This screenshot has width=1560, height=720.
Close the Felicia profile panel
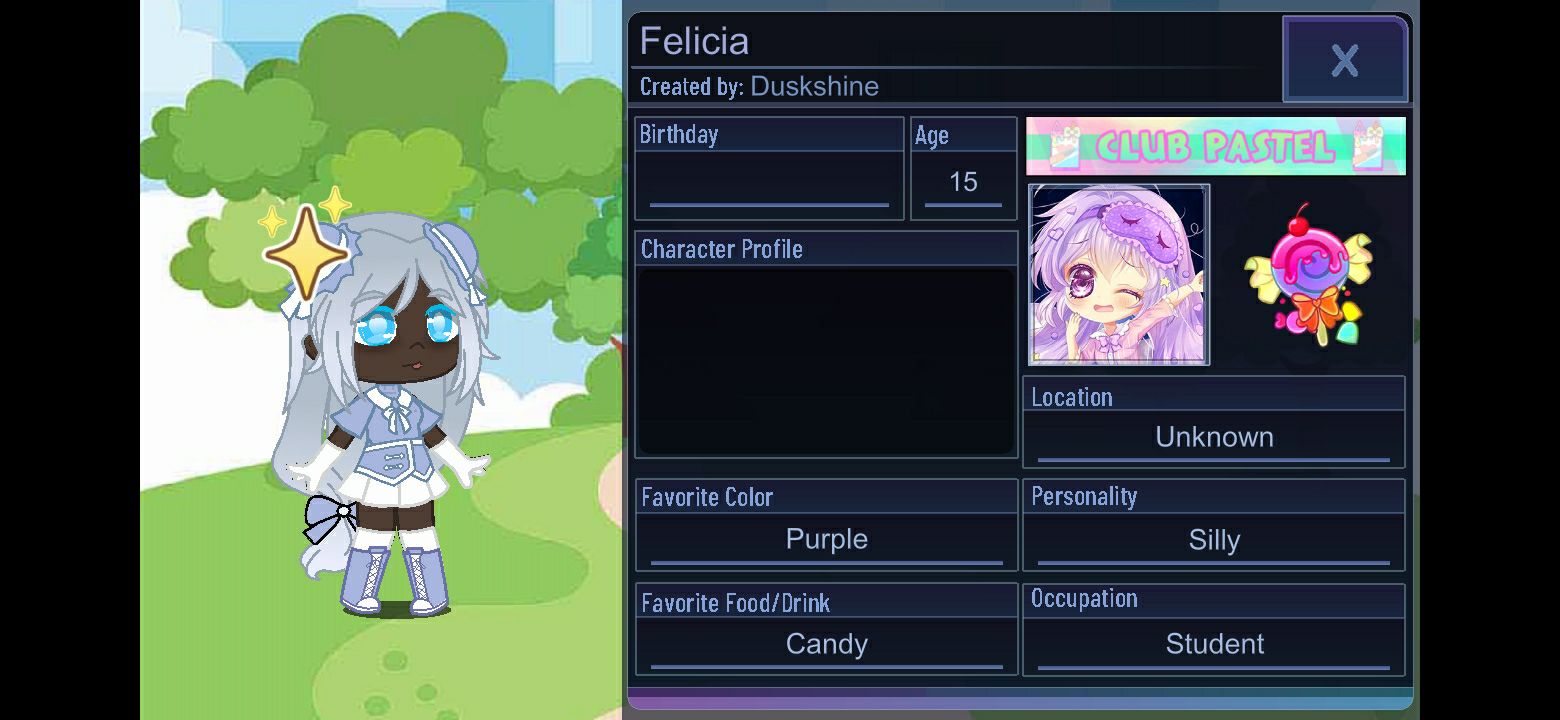[1345, 60]
